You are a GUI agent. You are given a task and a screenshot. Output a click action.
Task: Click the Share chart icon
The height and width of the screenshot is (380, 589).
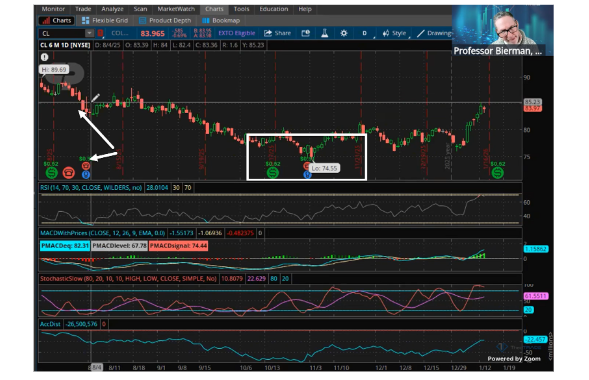tap(278, 33)
